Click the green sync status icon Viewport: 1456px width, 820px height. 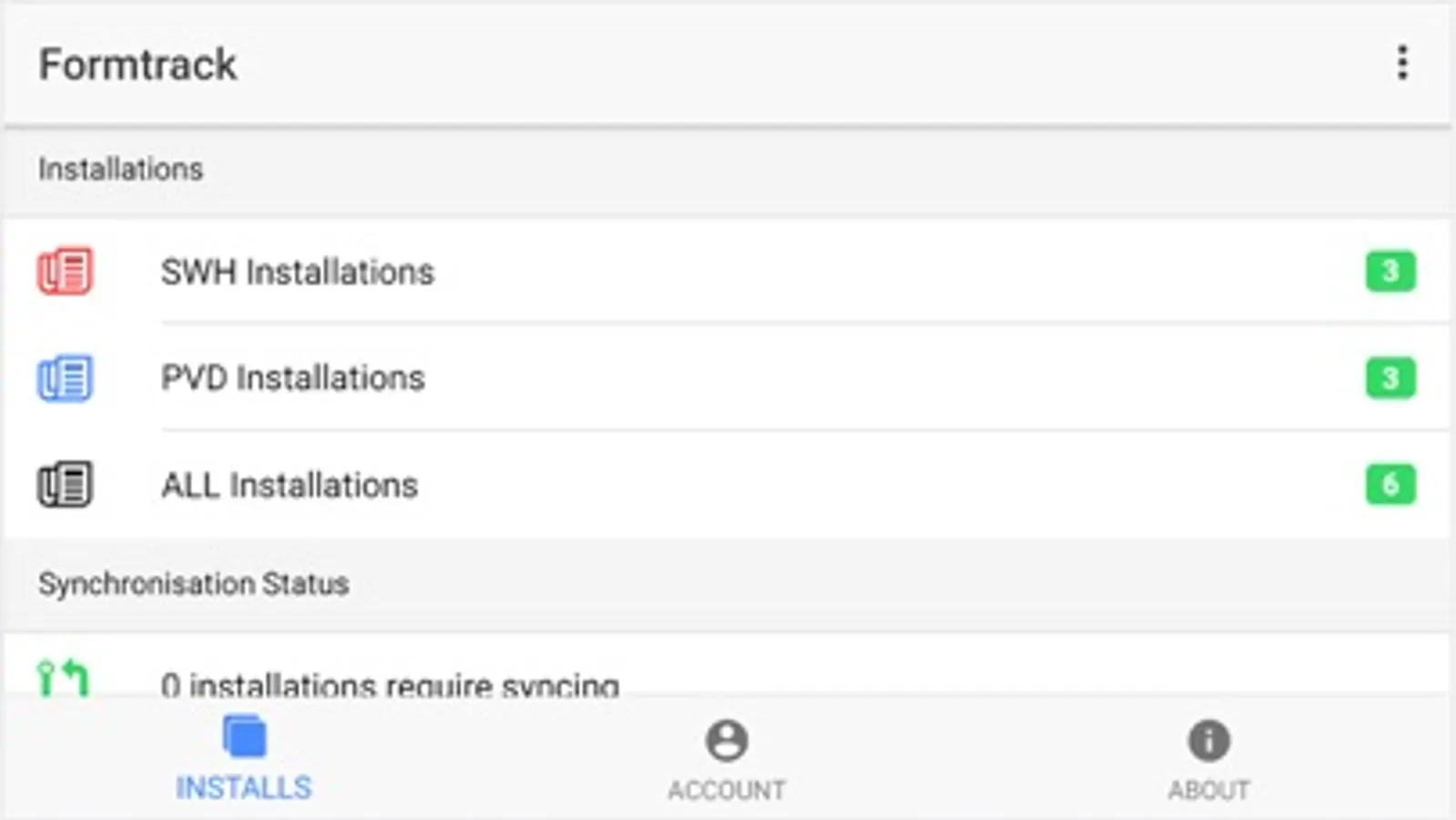pos(63,679)
